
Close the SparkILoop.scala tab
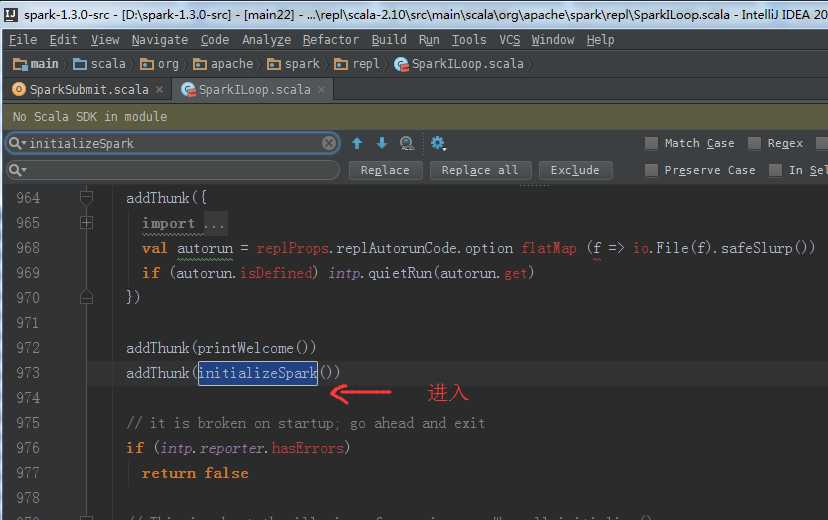(x=321, y=90)
